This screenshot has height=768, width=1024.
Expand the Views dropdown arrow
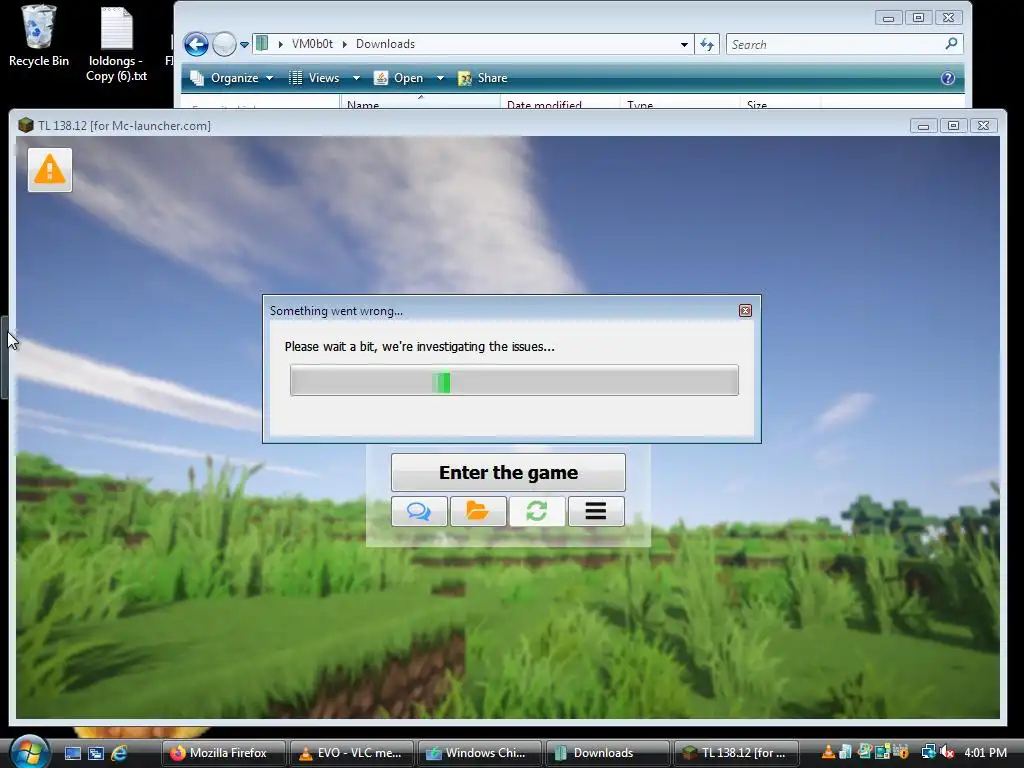point(357,78)
